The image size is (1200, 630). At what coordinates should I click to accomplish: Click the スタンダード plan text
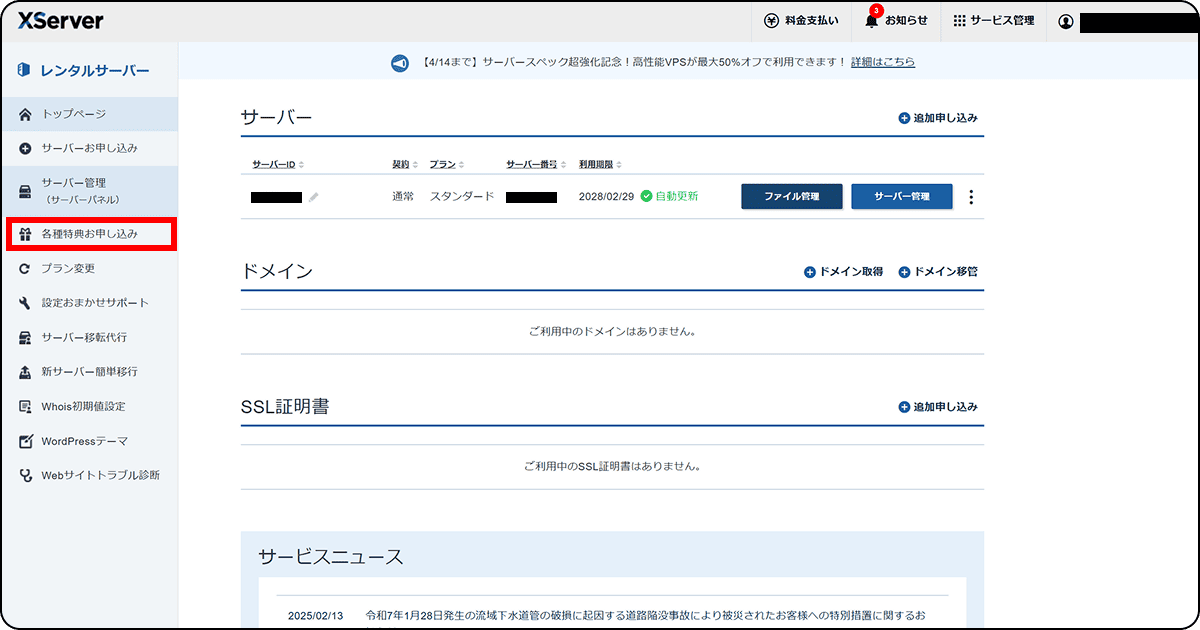pos(462,196)
